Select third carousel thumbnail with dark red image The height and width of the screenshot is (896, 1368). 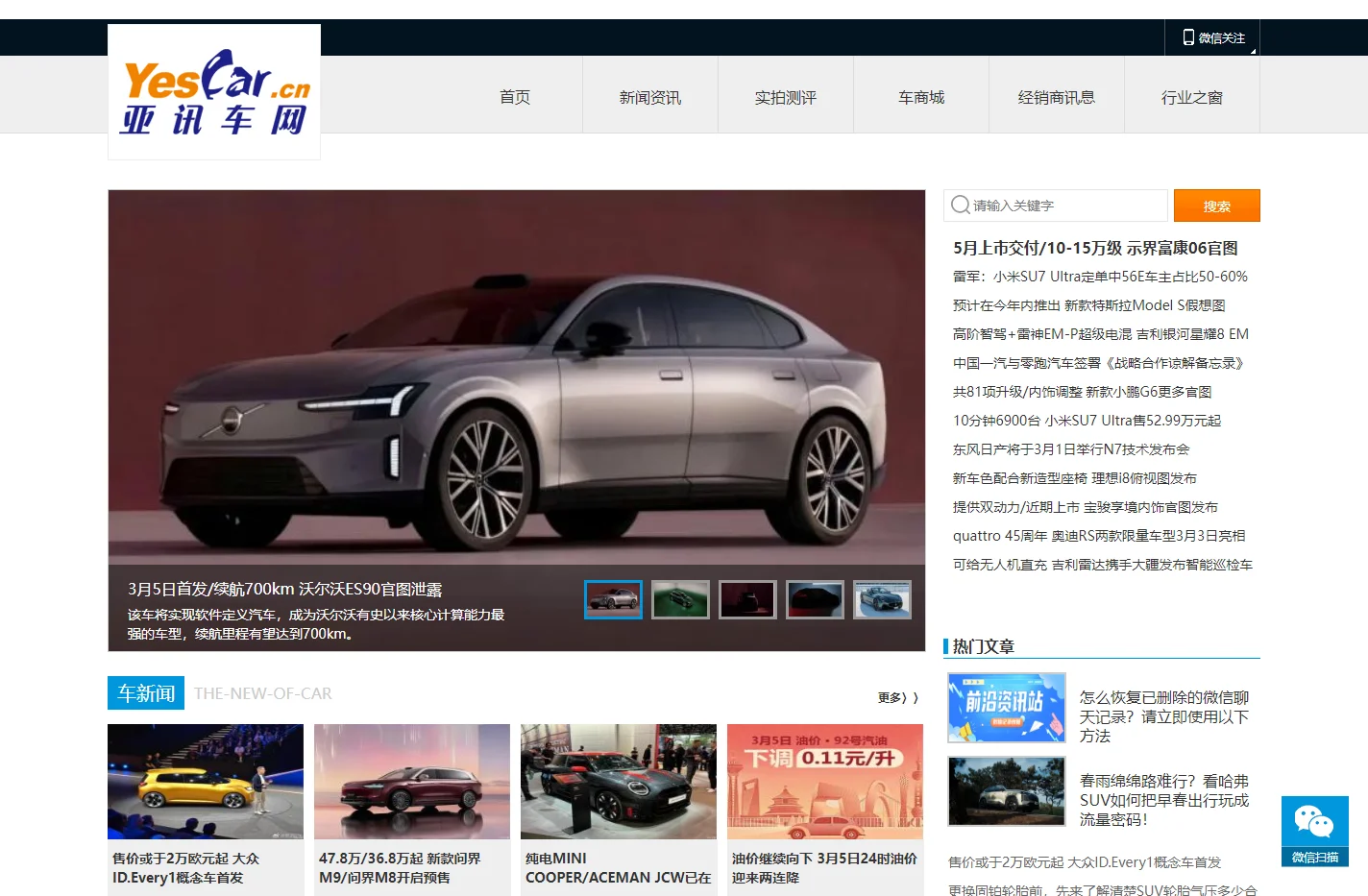[747, 600]
